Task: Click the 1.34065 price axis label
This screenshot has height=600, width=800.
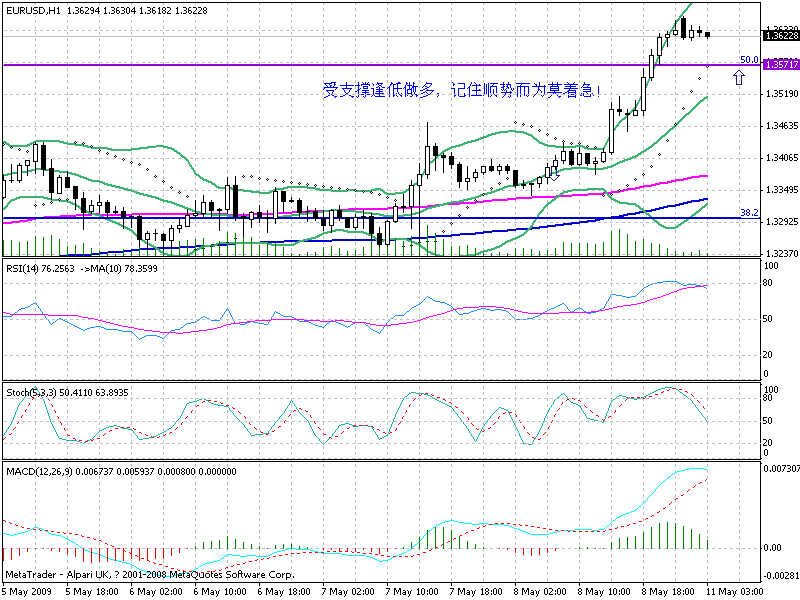Action: click(782, 158)
